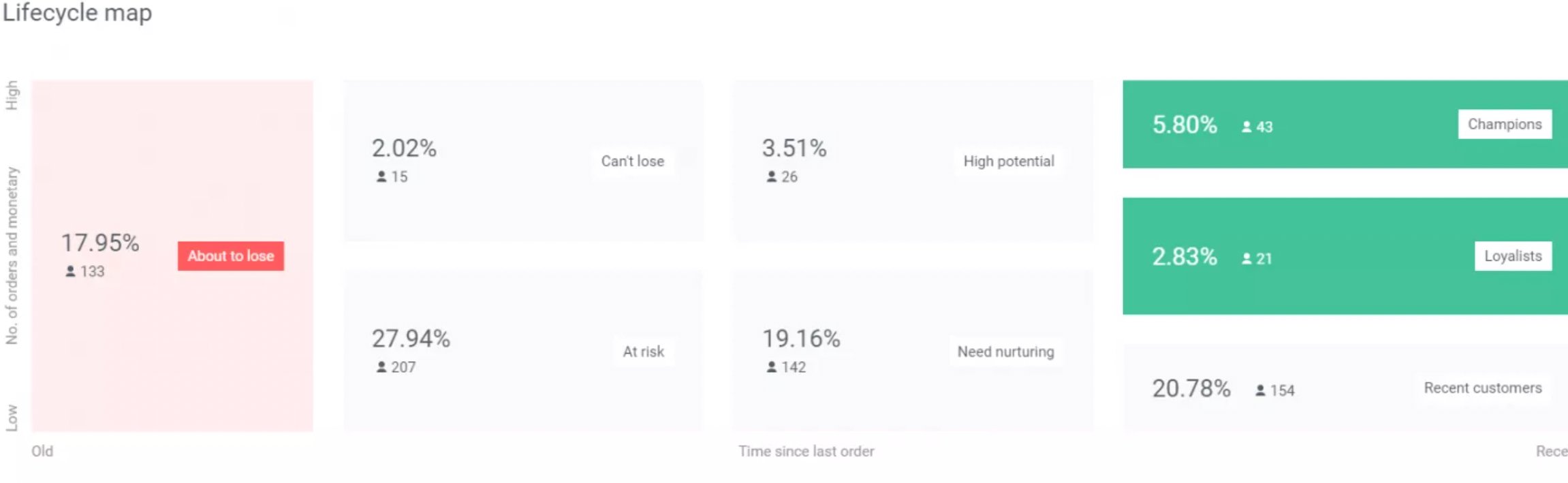Click the person icon next to 142
The width and height of the screenshot is (1568, 483).
pyautogui.click(x=772, y=367)
